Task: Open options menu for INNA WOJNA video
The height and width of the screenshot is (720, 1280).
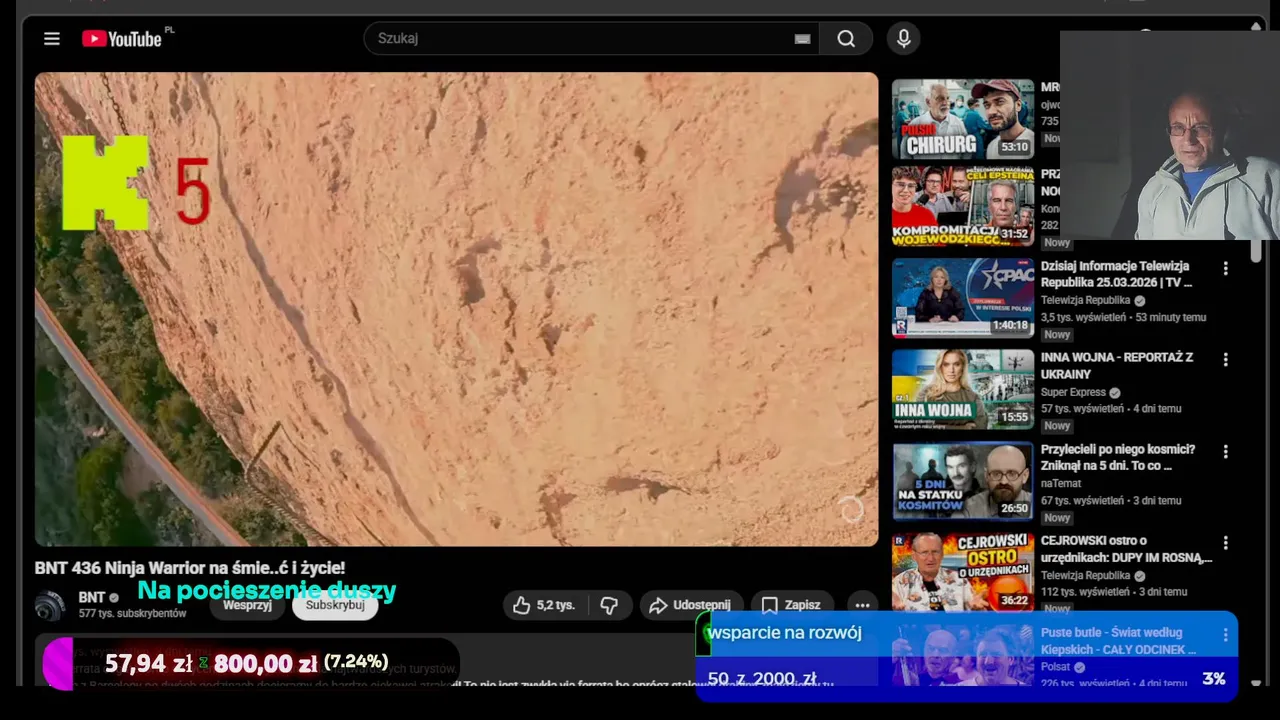Action: 1225,360
